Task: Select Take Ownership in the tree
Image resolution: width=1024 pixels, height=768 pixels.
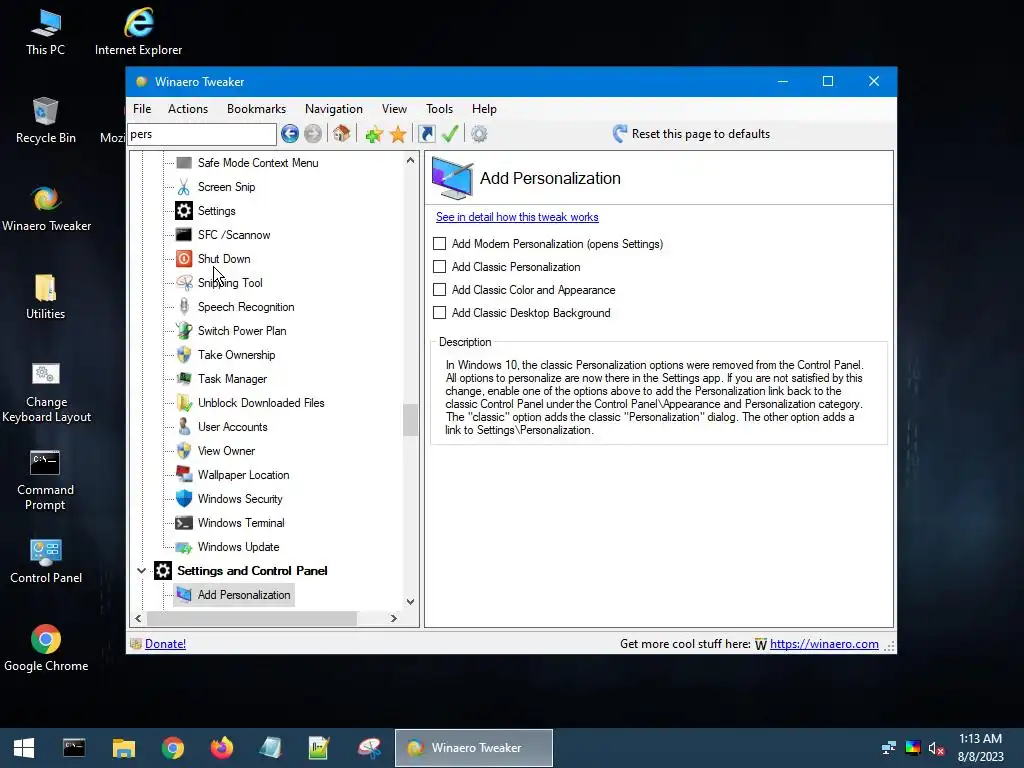Action: (x=236, y=355)
